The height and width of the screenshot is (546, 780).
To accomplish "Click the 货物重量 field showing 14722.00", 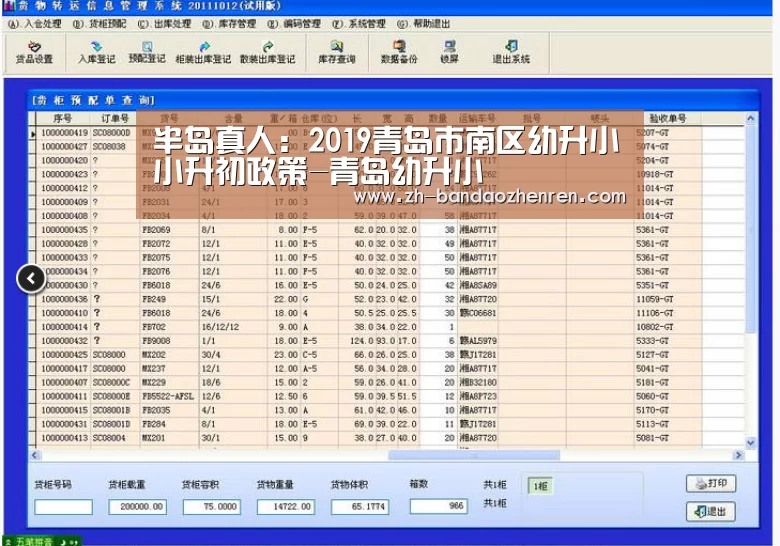I will (286, 507).
